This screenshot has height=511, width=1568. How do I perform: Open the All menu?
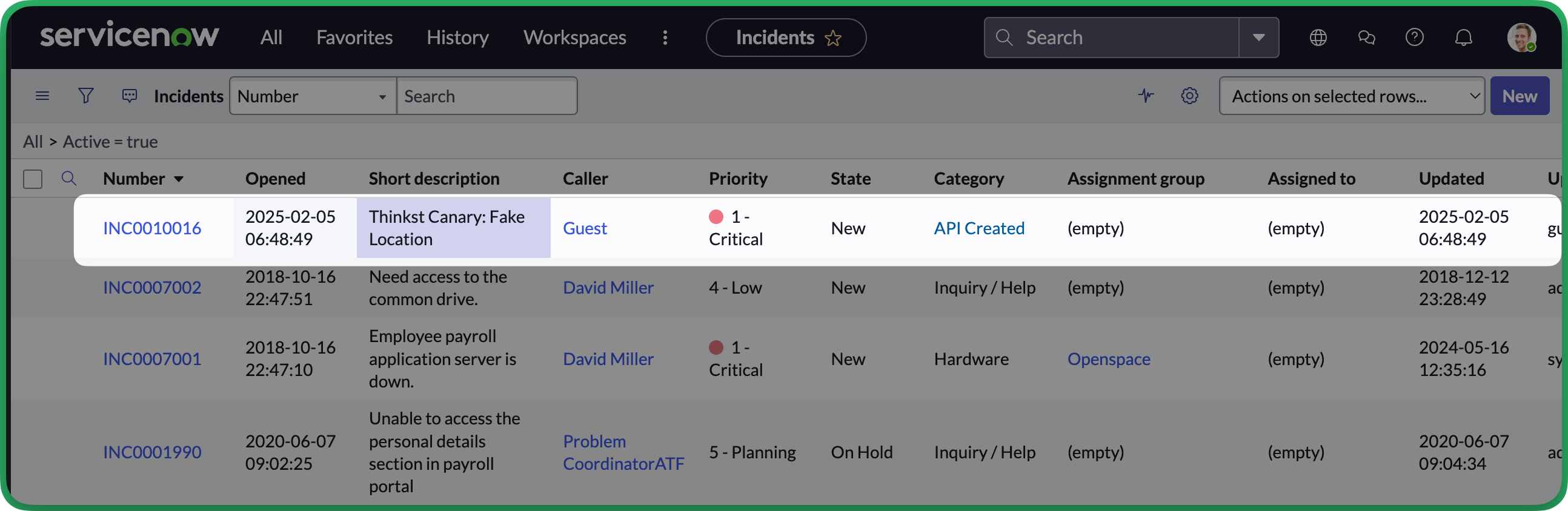(x=271, y=38)
